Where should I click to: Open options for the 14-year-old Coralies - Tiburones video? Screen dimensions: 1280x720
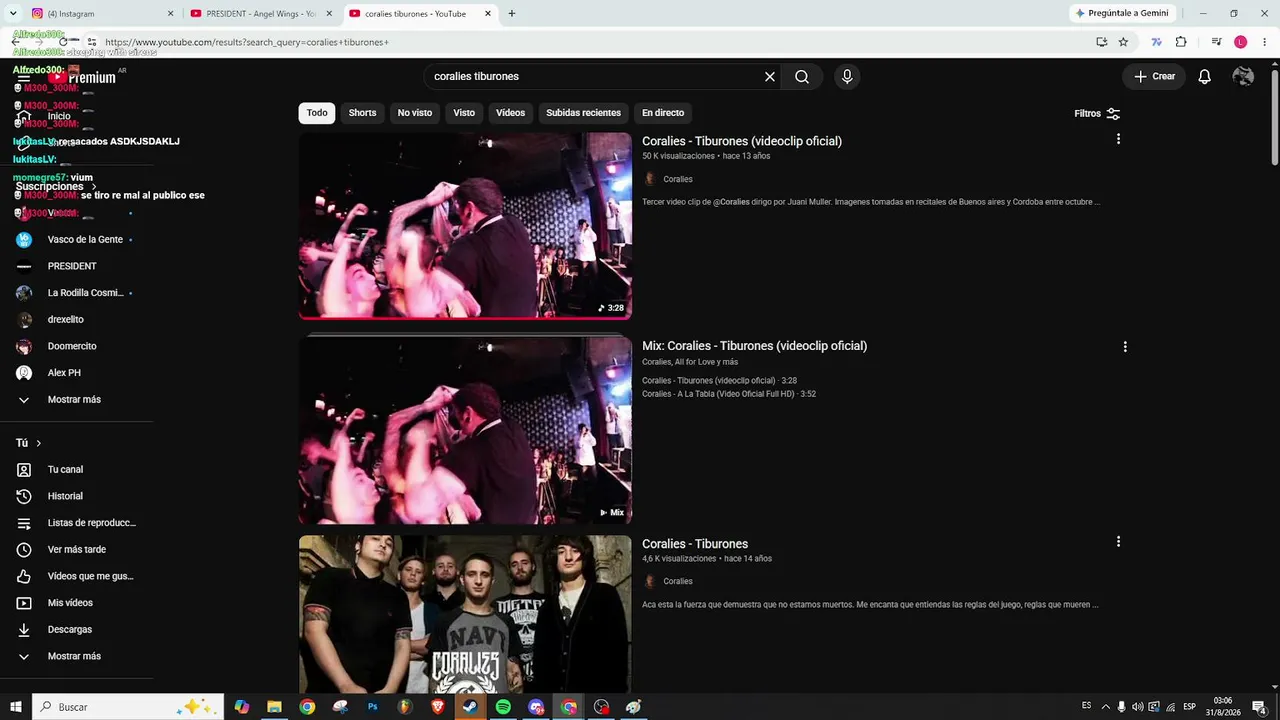pyautogui.click(x=1118, y=542)
